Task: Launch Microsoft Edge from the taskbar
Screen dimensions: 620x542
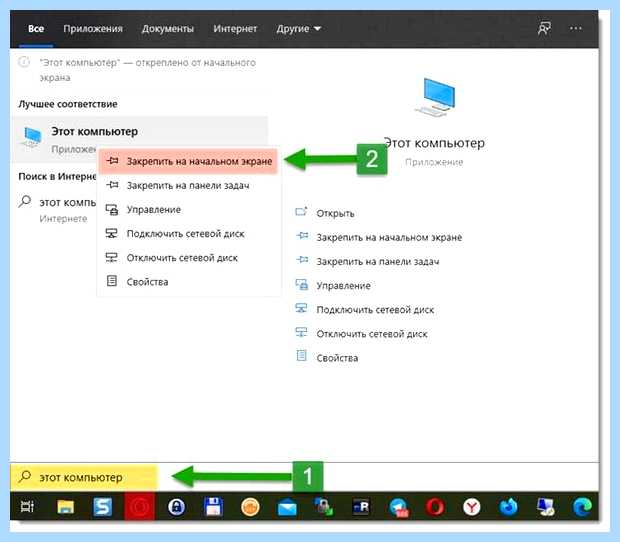Action: tap(582, 507)
